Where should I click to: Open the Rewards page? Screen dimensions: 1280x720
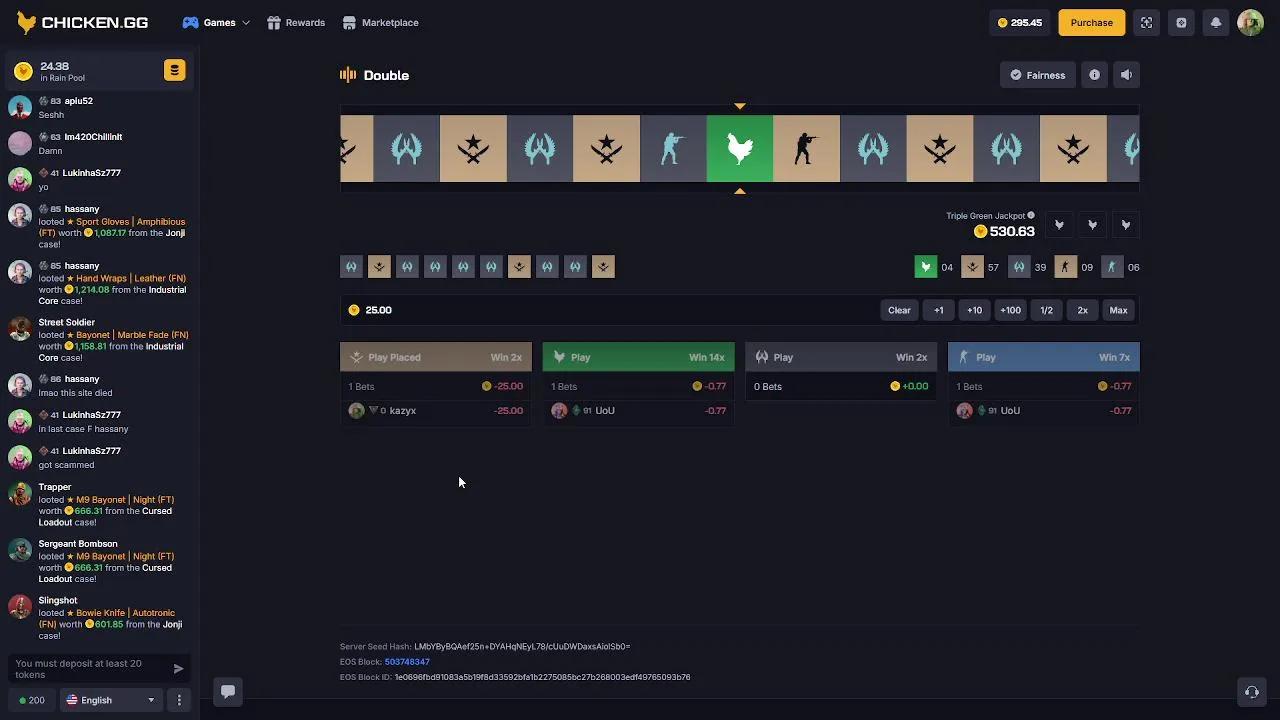pos(296,22)
